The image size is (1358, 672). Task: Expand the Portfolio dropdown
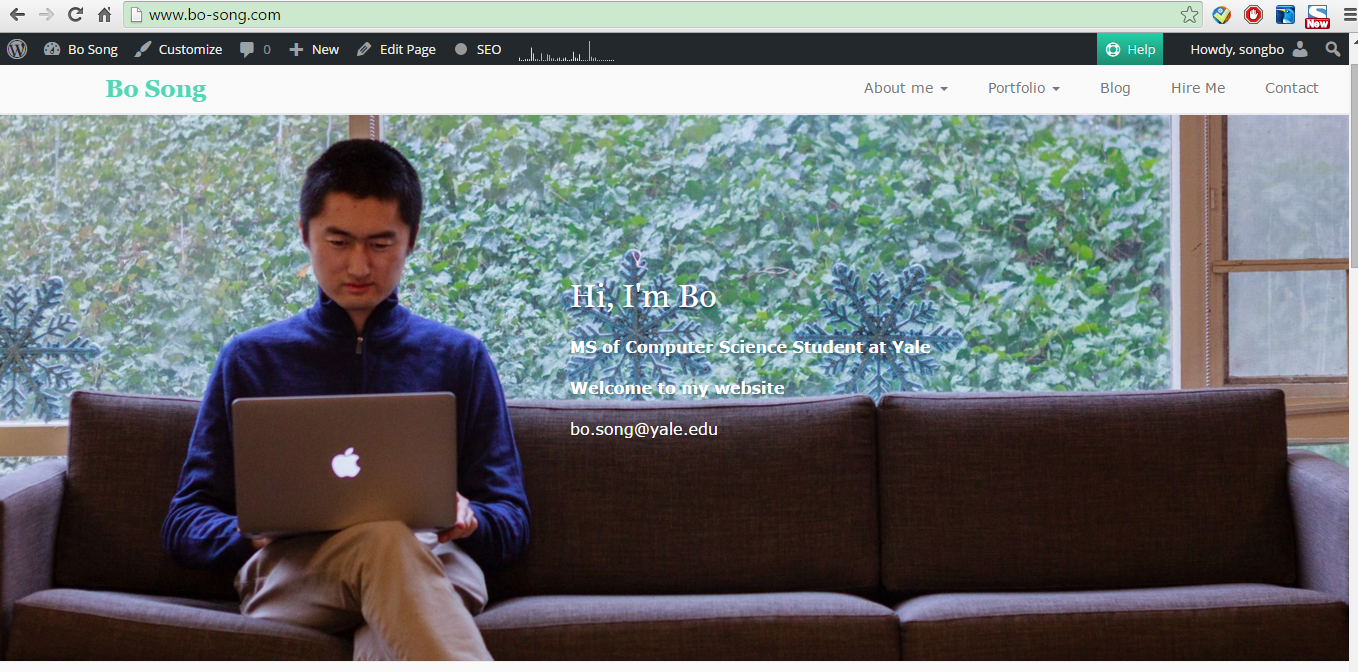pyautogui.click(x=1024, y=88)
